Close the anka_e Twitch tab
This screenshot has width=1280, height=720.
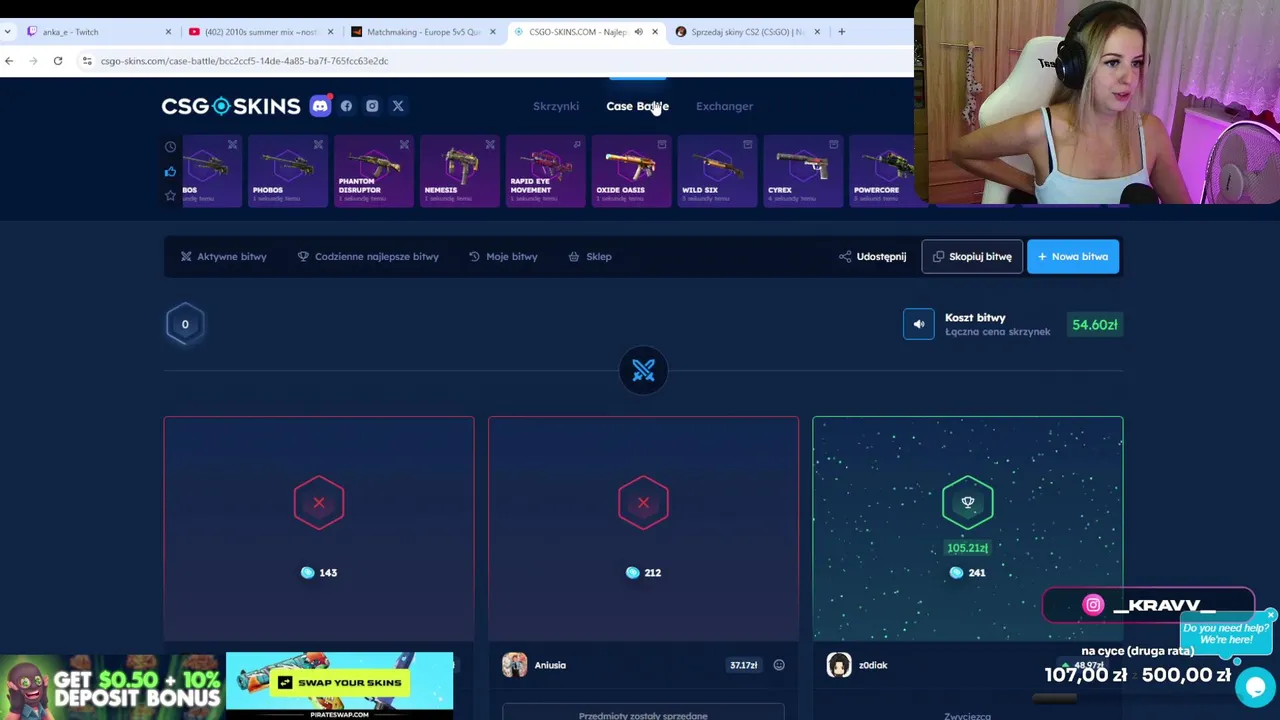click(168, 32)
